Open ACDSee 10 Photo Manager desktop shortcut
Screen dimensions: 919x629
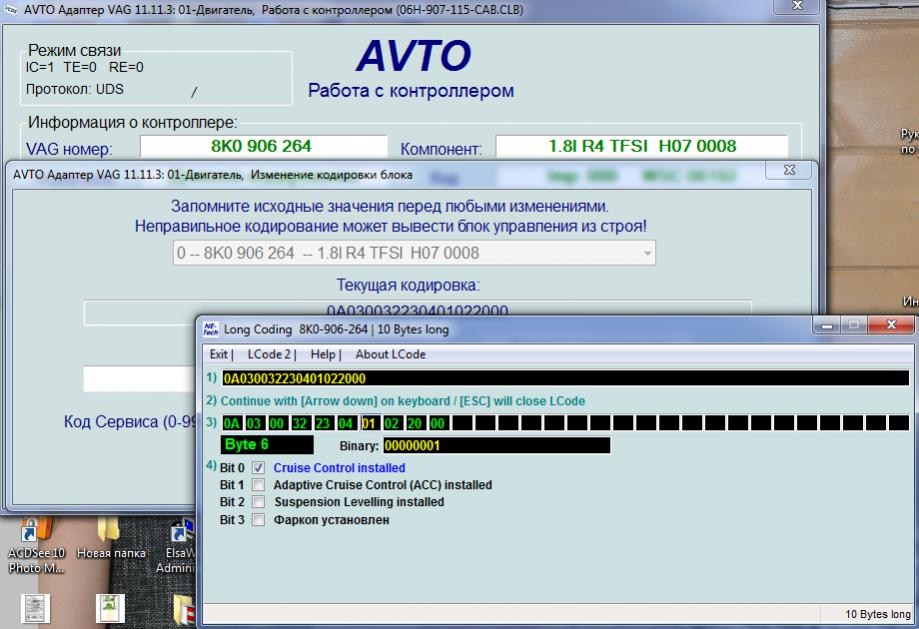point(36,546)
